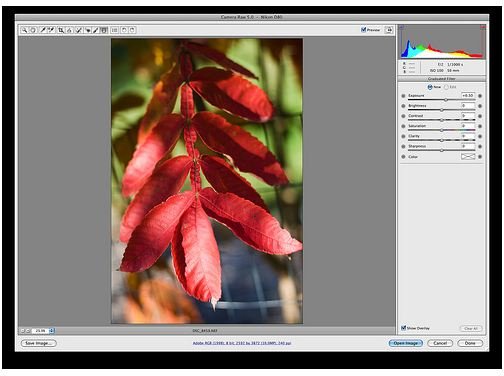Increase Contrast with plus button
Image resolution: width=504 pixels, height=376 pixels.
(480, 116)
